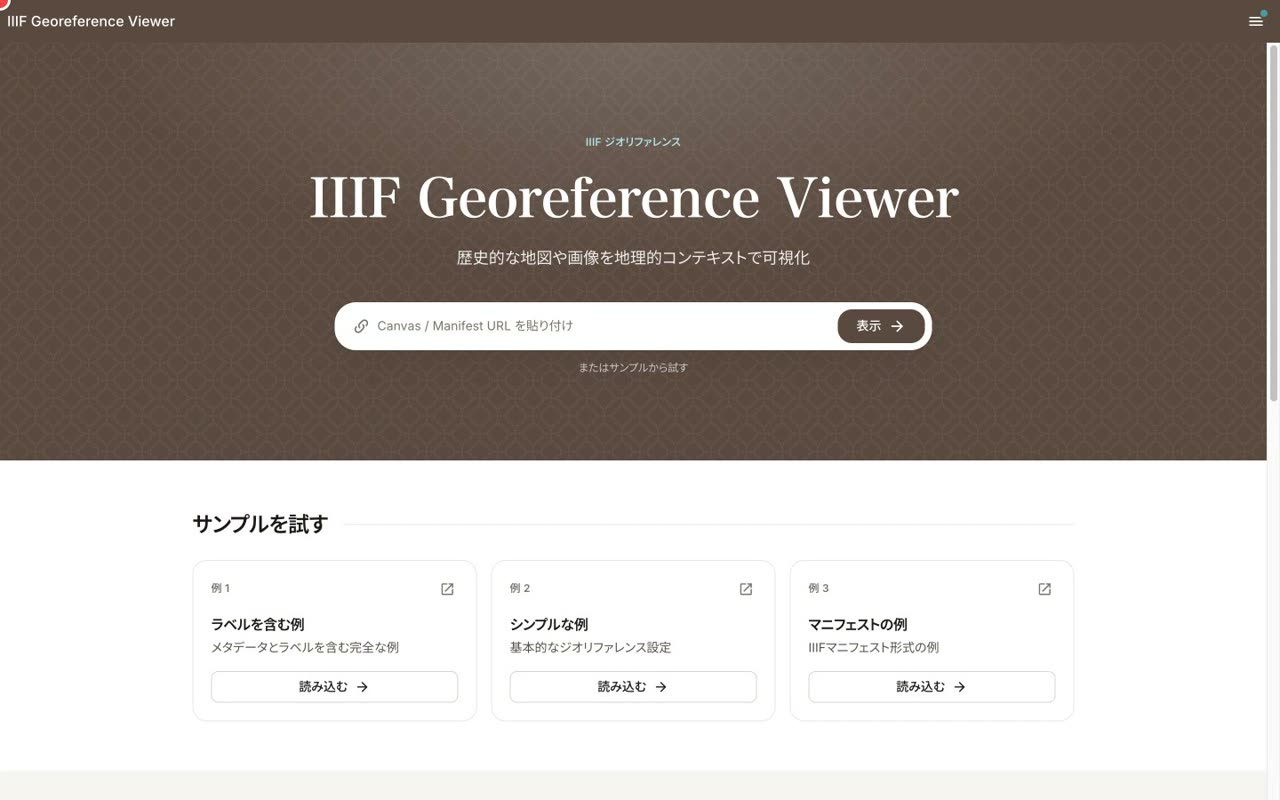1280x800 pixels.
Task: Open the hamburger menu icon
Action: pos(1255,21)
